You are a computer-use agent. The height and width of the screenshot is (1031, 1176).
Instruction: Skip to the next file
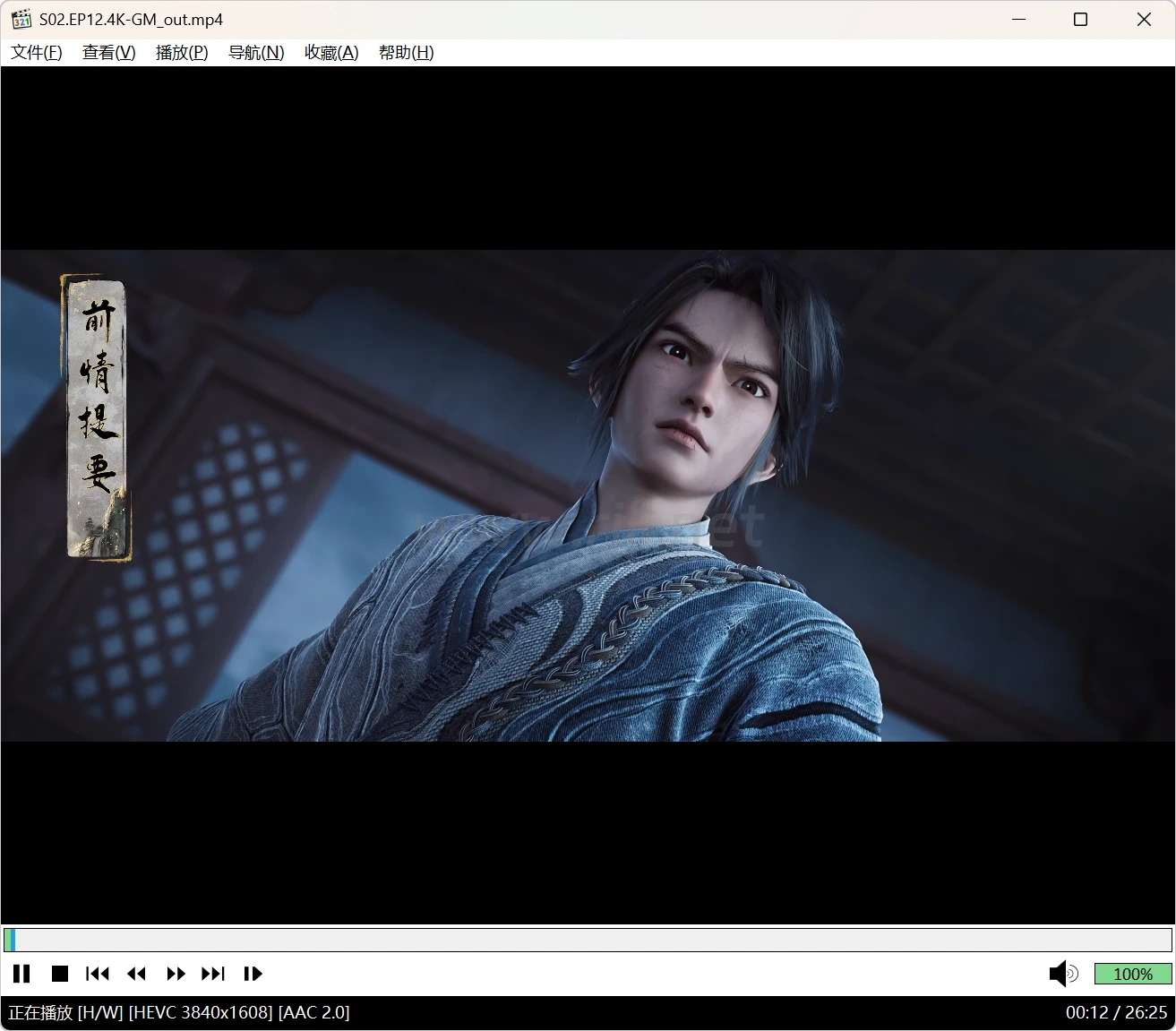coord(213,974)
